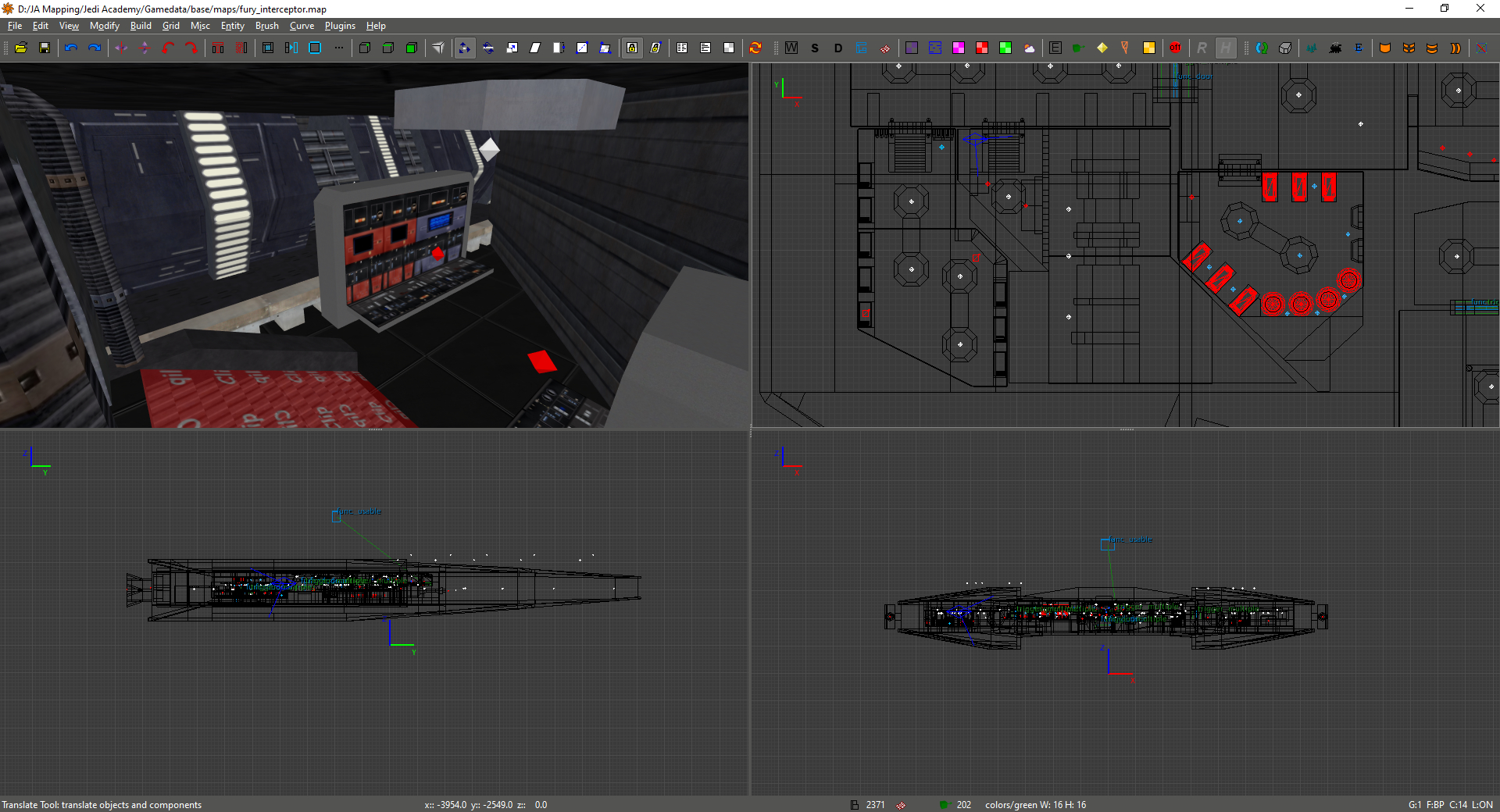This screenshot has height=812, width=1500.
Task: Open a map with the folder icon
Action: click(21, 48)
